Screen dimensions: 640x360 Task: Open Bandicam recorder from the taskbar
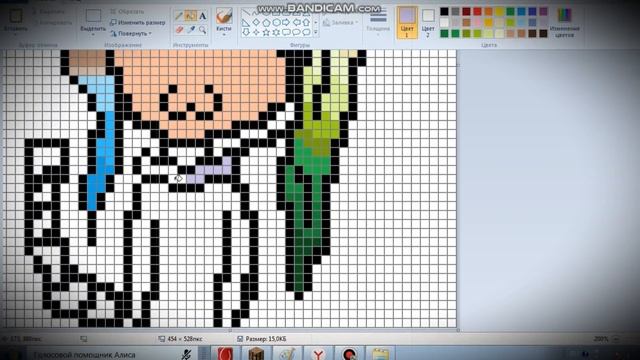point(349,354)
